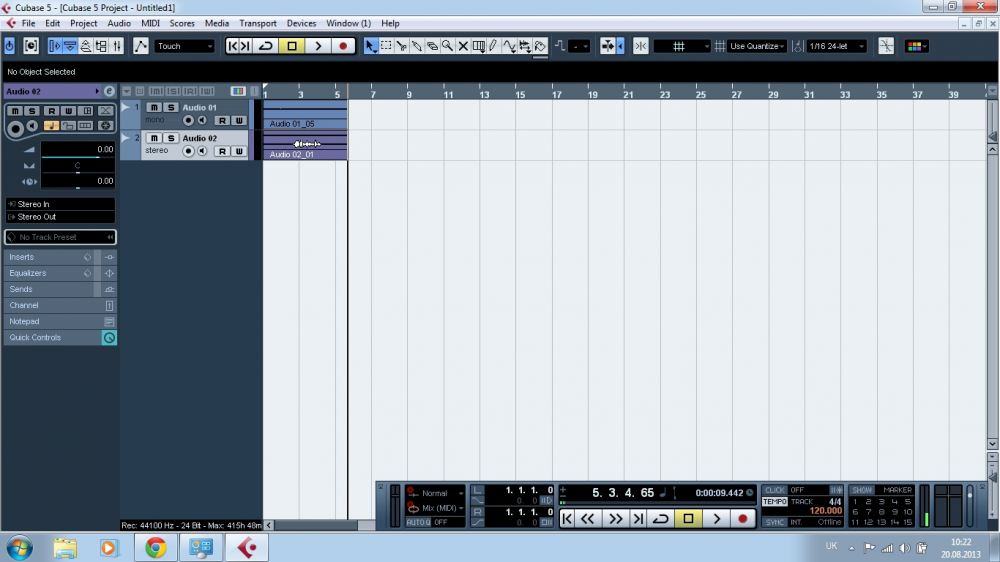The height and width of the screenshot is (562, 1000).
Task: Open the Project menu
Action: click(x=84, y=23)
